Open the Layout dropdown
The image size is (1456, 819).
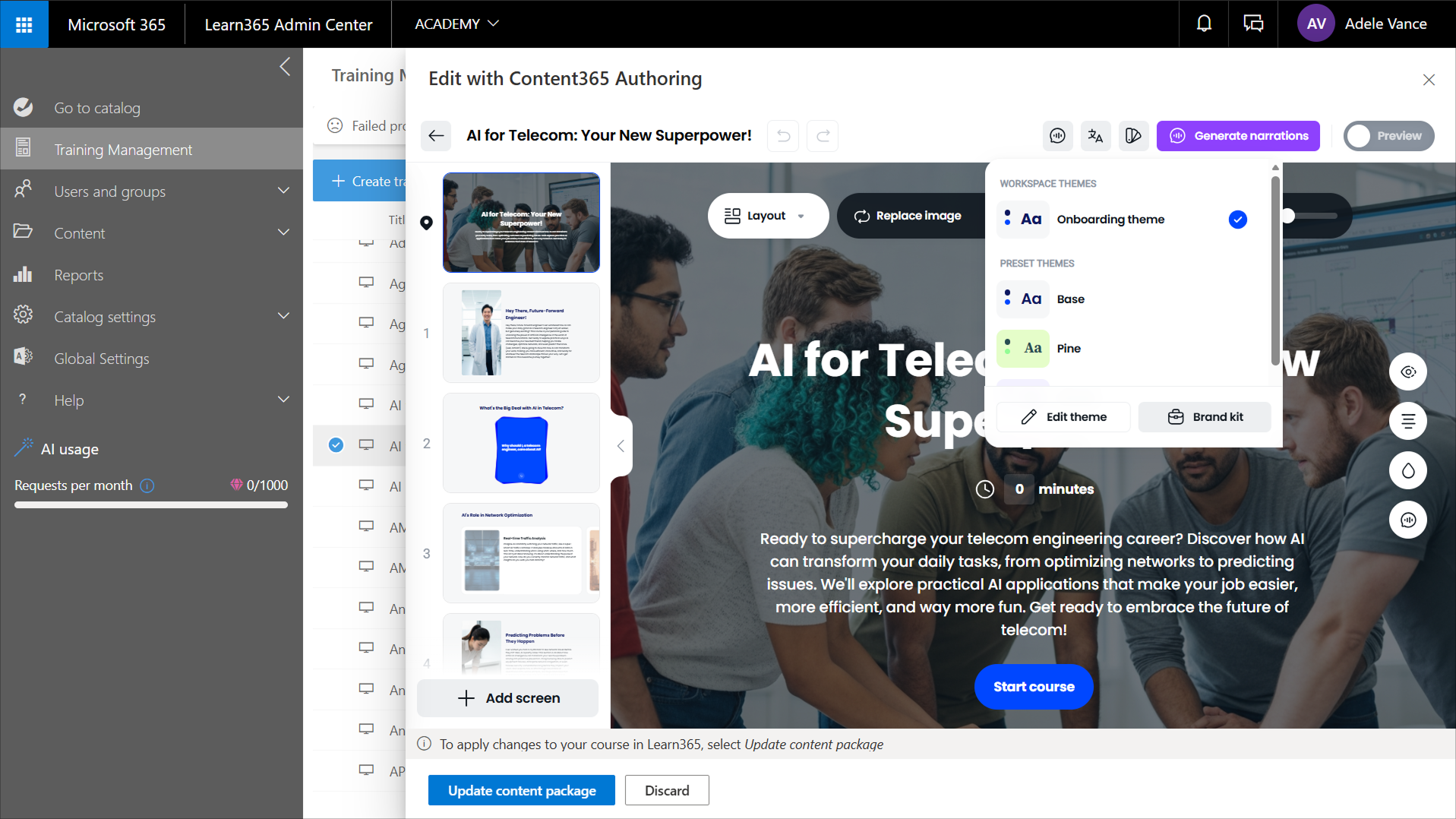pos(768,216)
